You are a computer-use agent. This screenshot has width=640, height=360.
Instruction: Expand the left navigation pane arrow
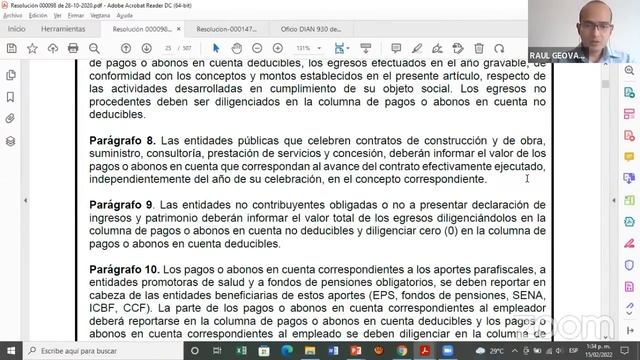tap(25, 200)
